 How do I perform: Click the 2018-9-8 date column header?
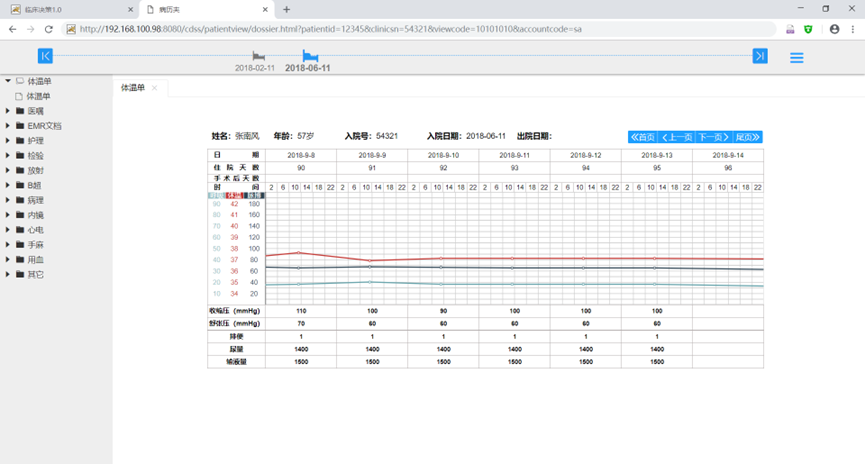point(301,155)
